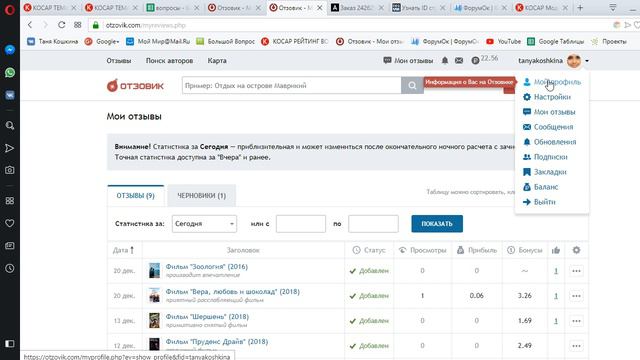Open the review "Фильм Шершень (2018)"

tap(207, 316)
